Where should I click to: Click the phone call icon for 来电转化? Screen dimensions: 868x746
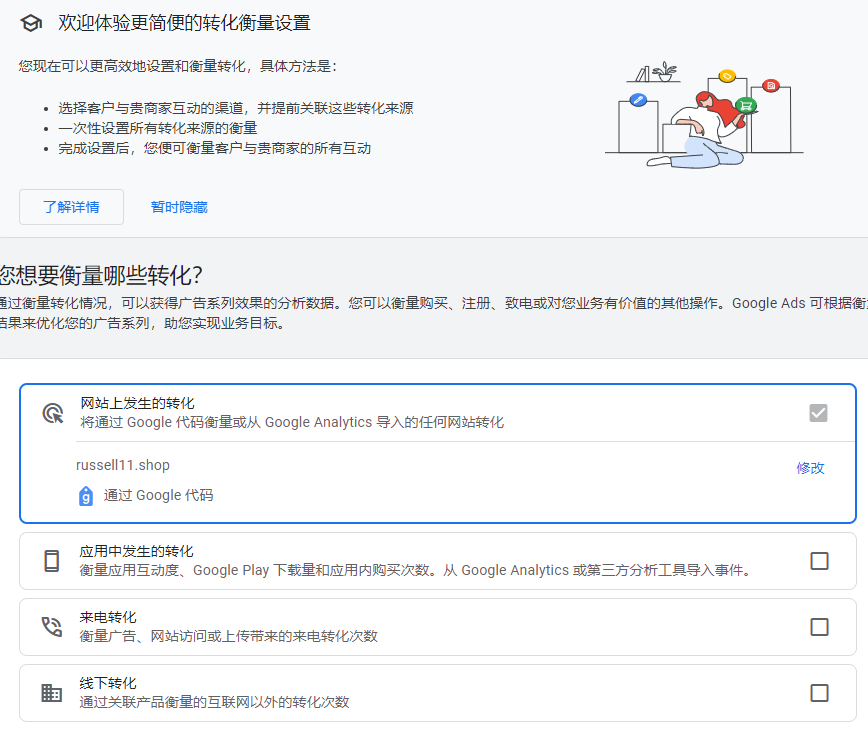53,627
